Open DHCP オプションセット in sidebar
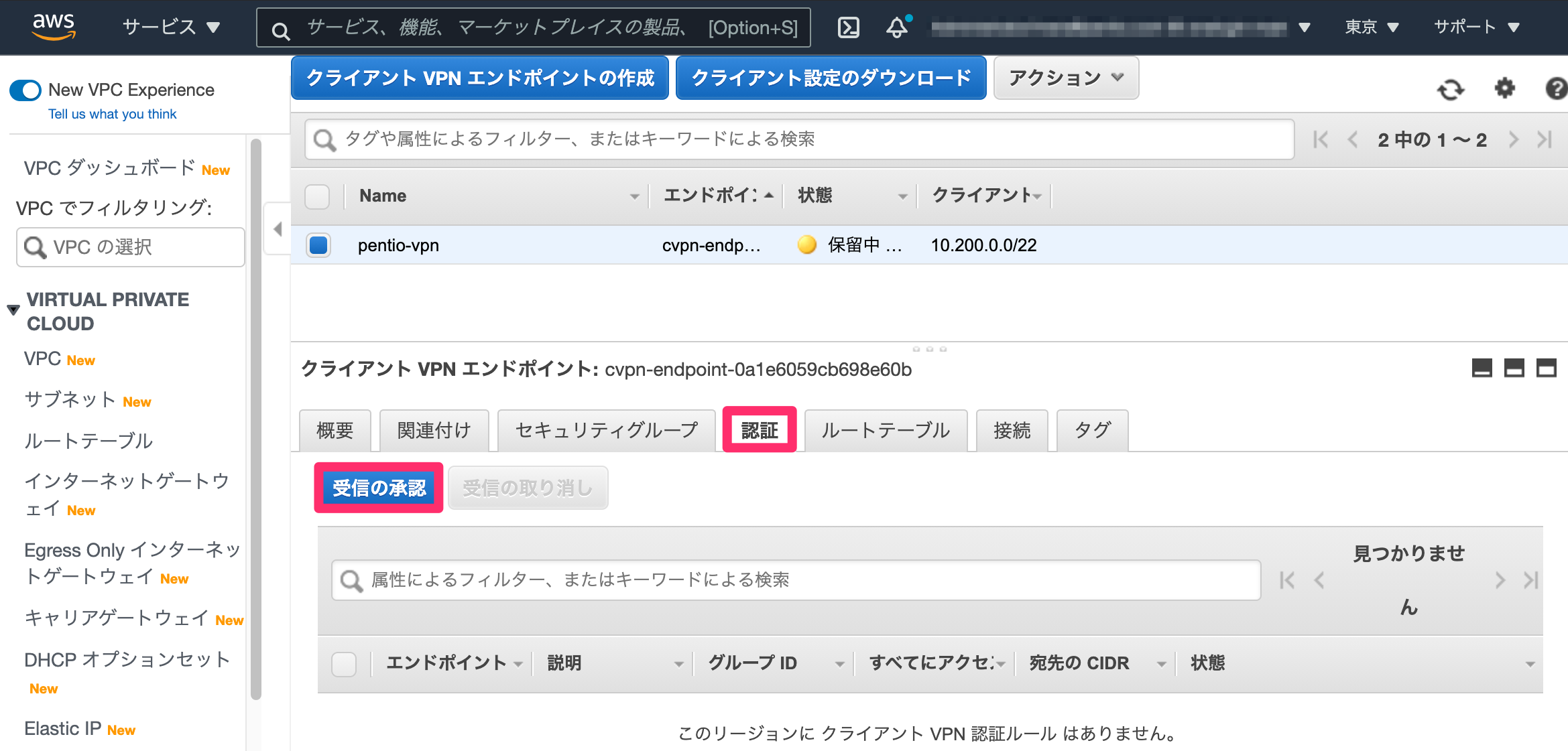Image resolution: width=1568 pixels, height=751 pixels. 127,660
